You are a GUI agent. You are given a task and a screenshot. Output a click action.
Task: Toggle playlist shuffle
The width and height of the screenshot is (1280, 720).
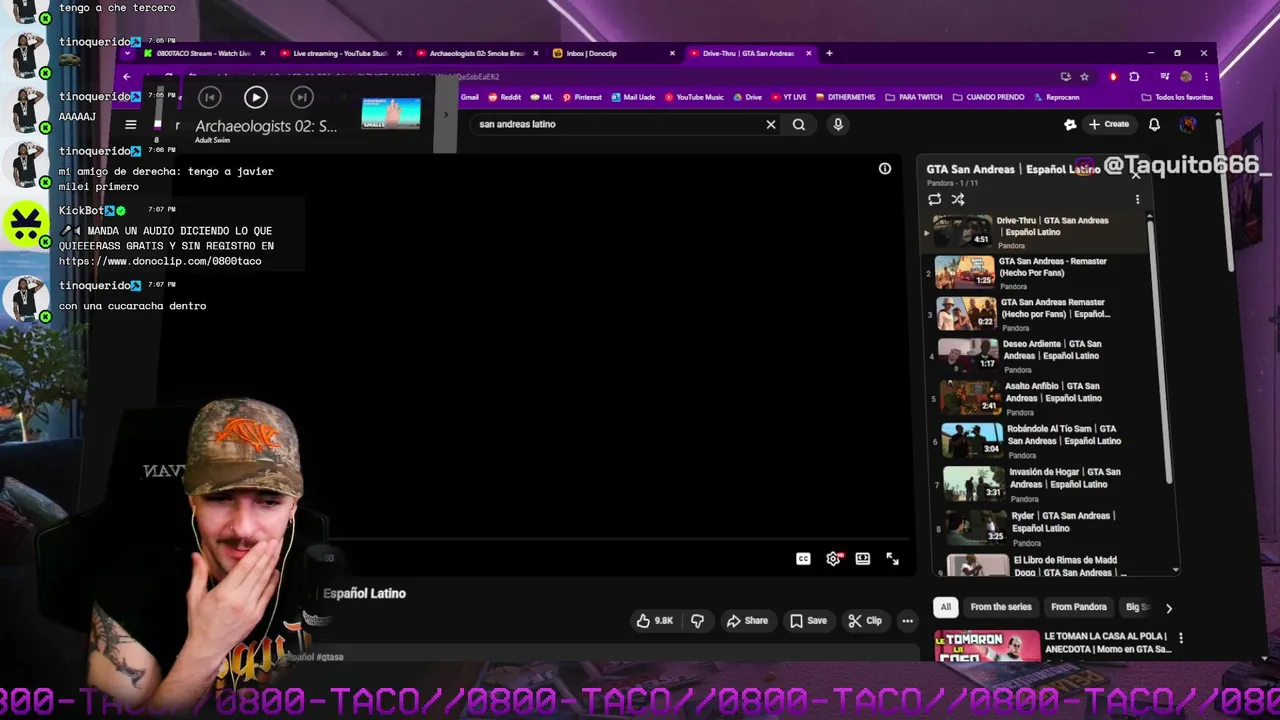(958, 199)
